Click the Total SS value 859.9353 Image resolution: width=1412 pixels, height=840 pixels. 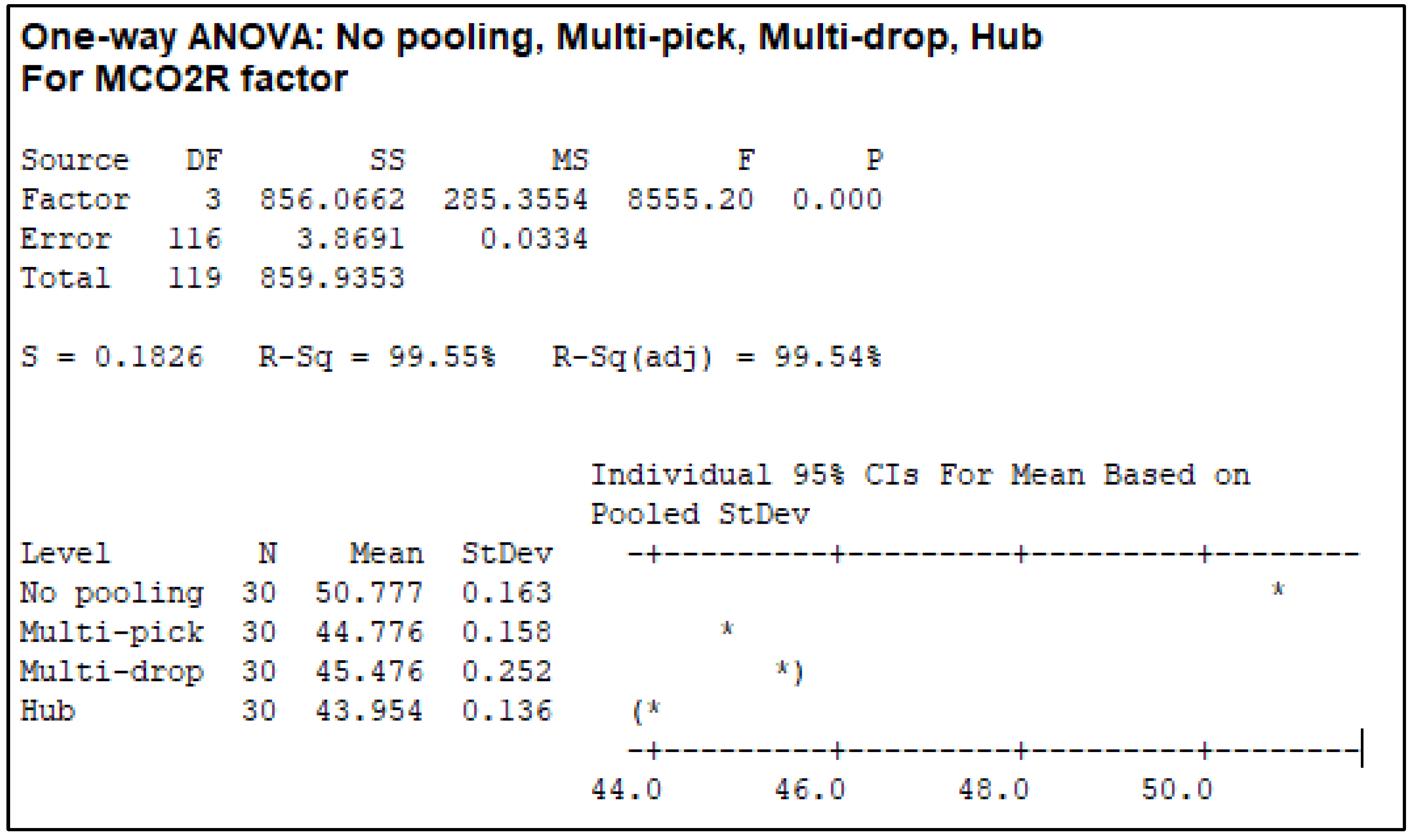click(x=333, y=278)
